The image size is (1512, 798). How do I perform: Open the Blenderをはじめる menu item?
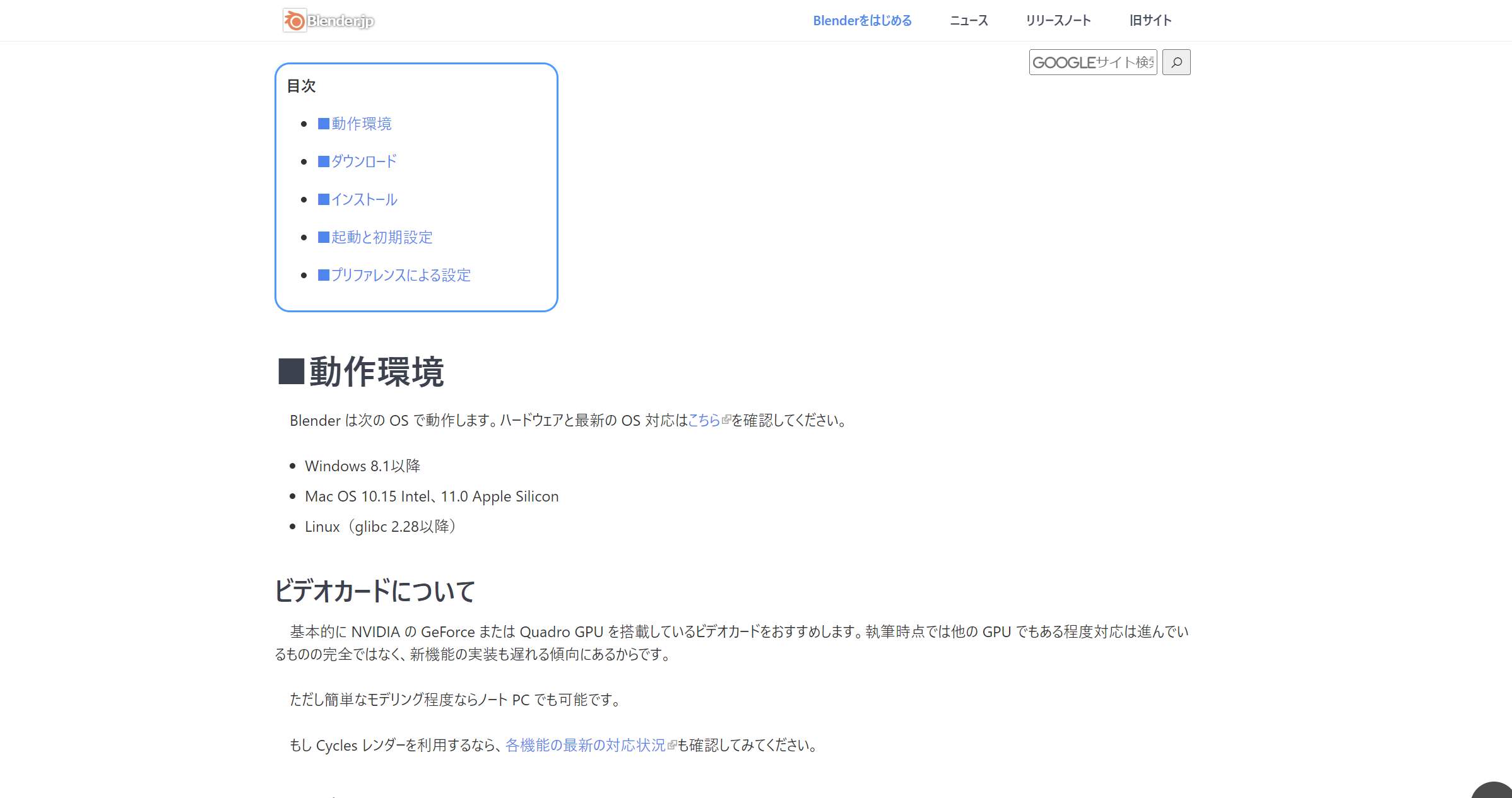tap(862, 20)
